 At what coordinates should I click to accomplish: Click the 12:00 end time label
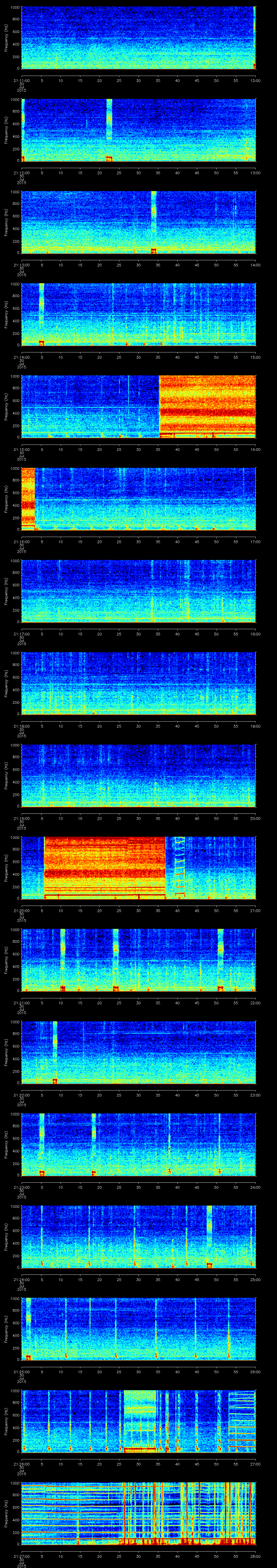255,80
